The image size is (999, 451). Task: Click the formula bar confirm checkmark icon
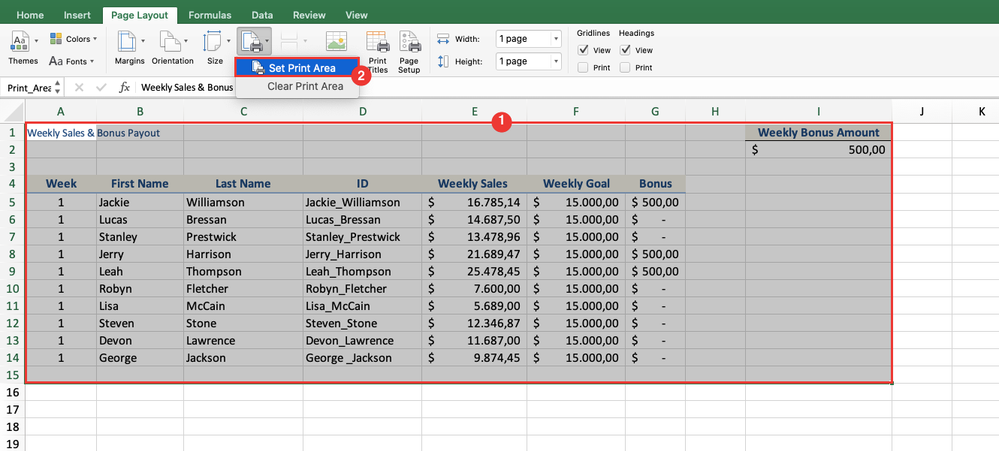tap(101, 87)
